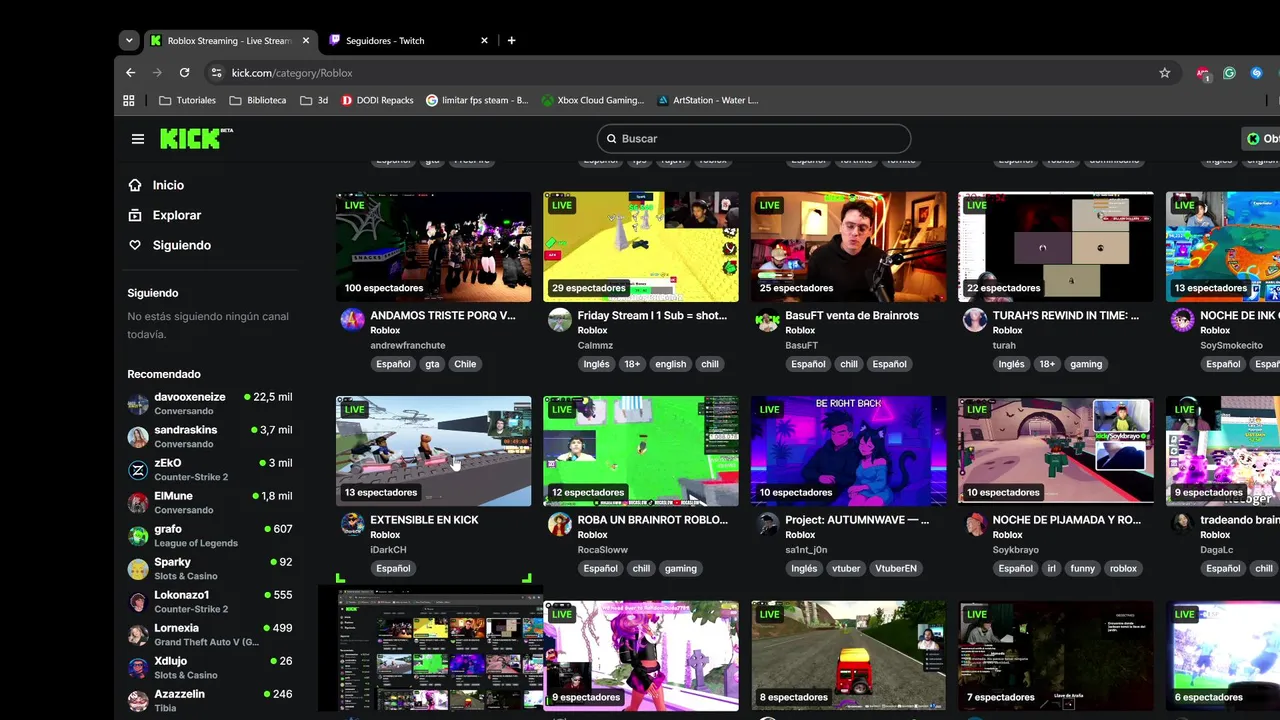Select the funny tag under Soykbrayo stream
Viewport: 1280px width, 720px height.
point(1082,568)
